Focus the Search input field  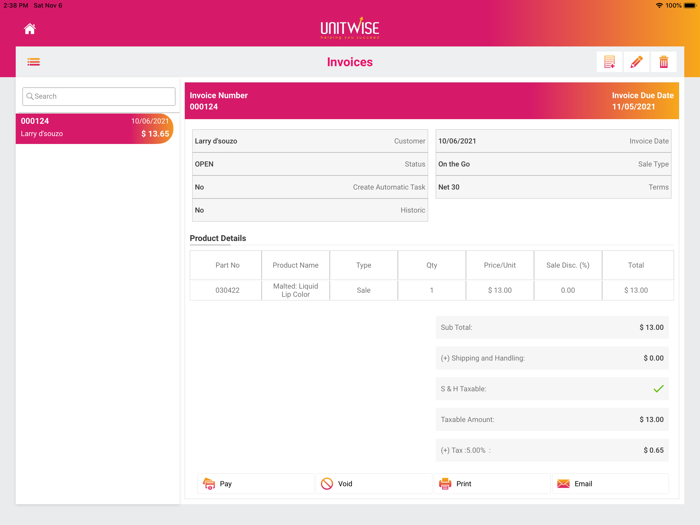pyautogui.click(x=99, y=96)
